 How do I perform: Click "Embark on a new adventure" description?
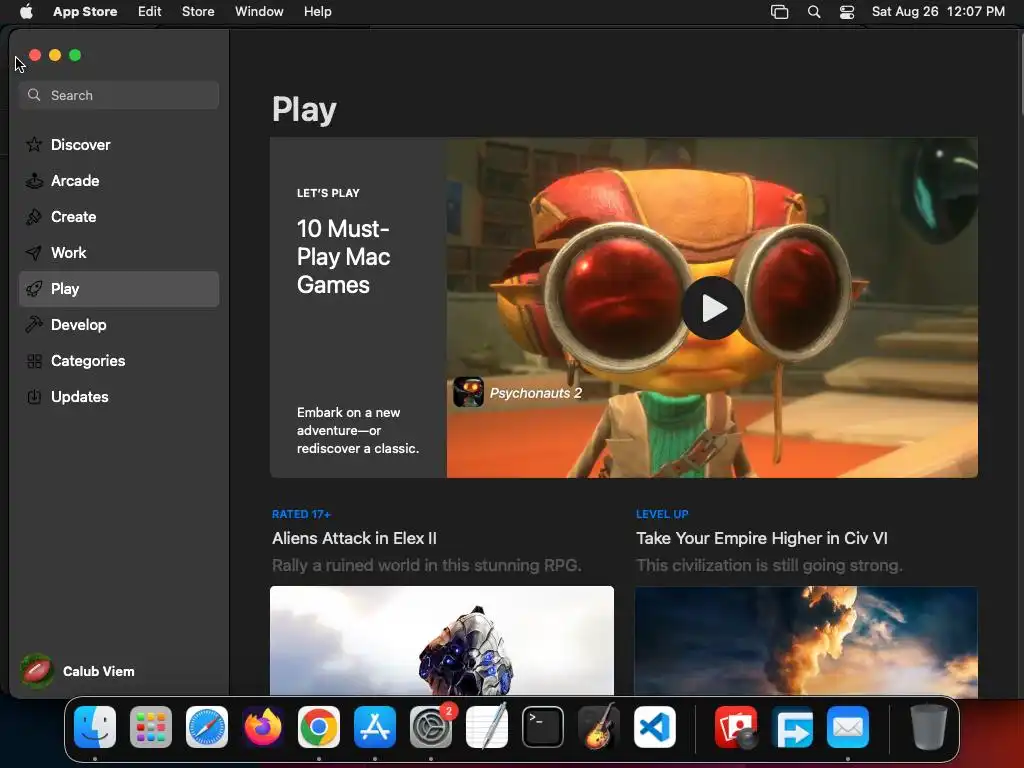point(358,430)
